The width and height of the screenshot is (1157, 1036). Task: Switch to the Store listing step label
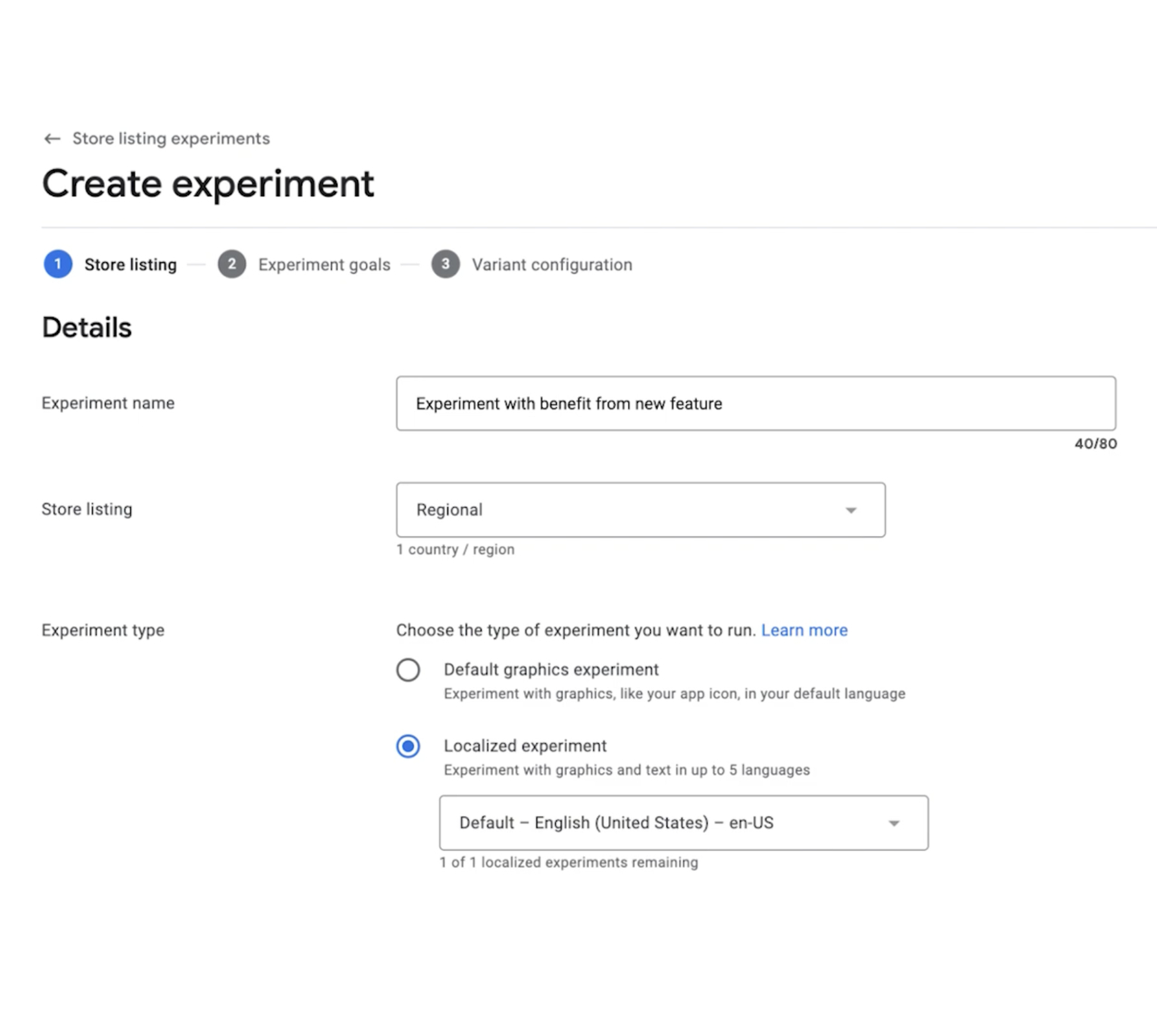pos(130,265)
